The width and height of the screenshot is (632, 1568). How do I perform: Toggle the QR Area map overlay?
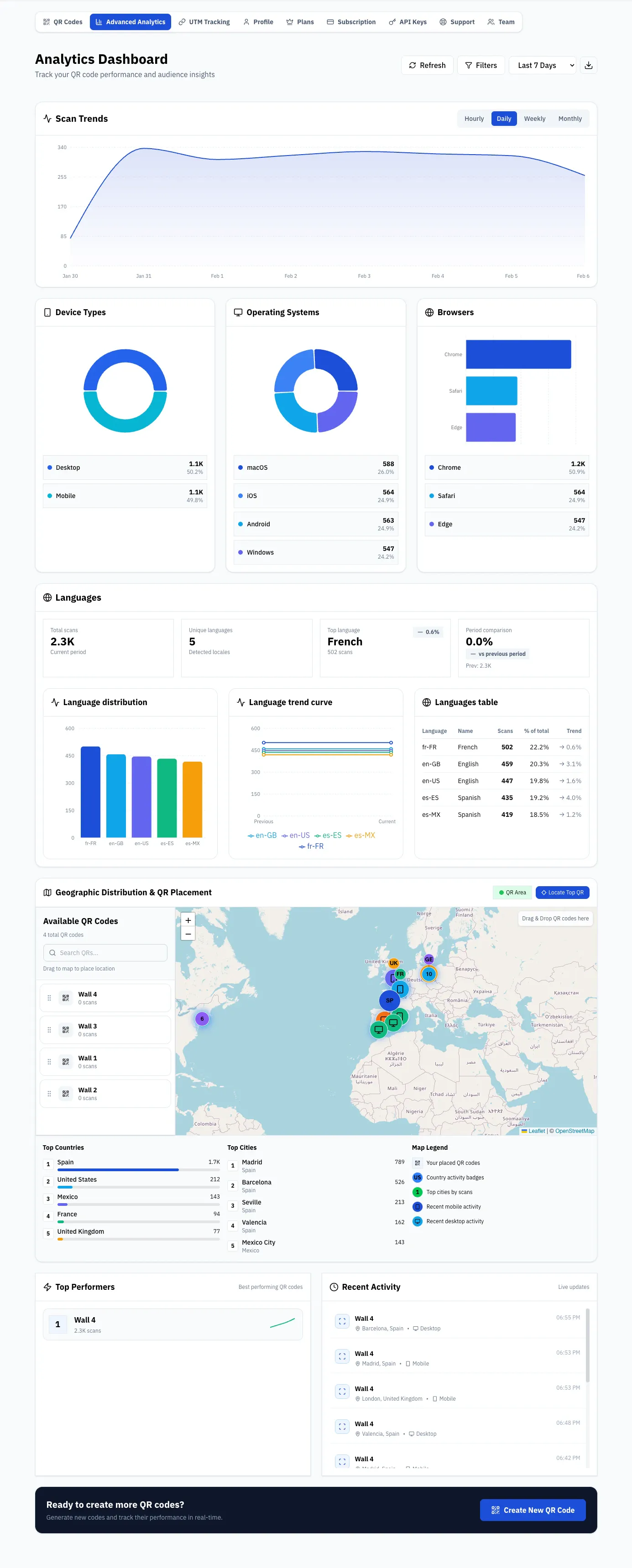pos(512,893)
